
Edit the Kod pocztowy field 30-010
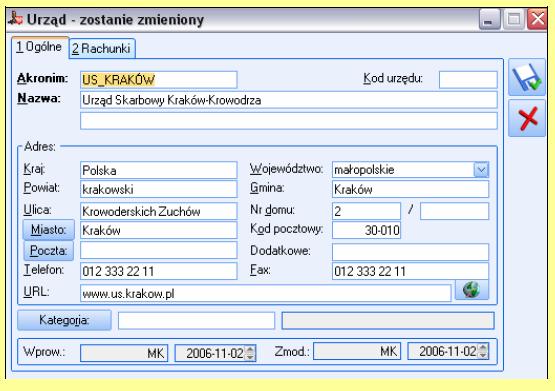(x=366, y=230)
